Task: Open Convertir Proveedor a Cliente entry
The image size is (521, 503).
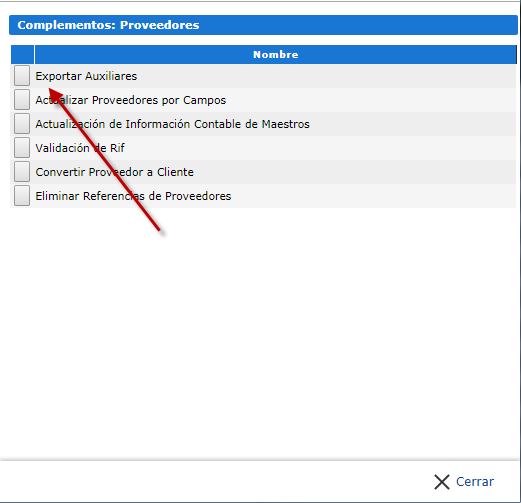Action: coord(114,172)
